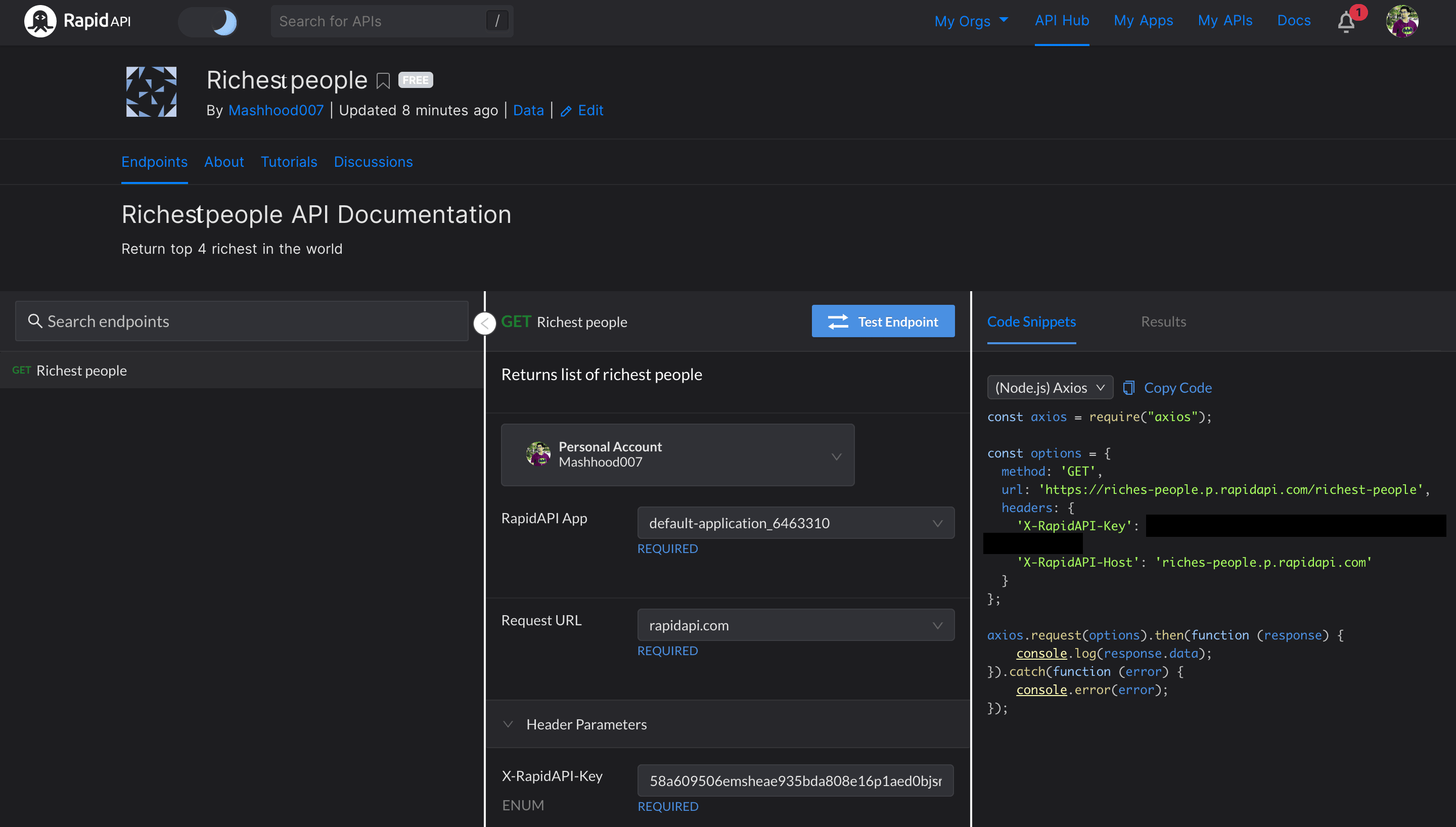Image resolution: width=1456 pixels, height=827 pixels.
Task: Click the RapidAPI logo icon
Action: point(40,21)
